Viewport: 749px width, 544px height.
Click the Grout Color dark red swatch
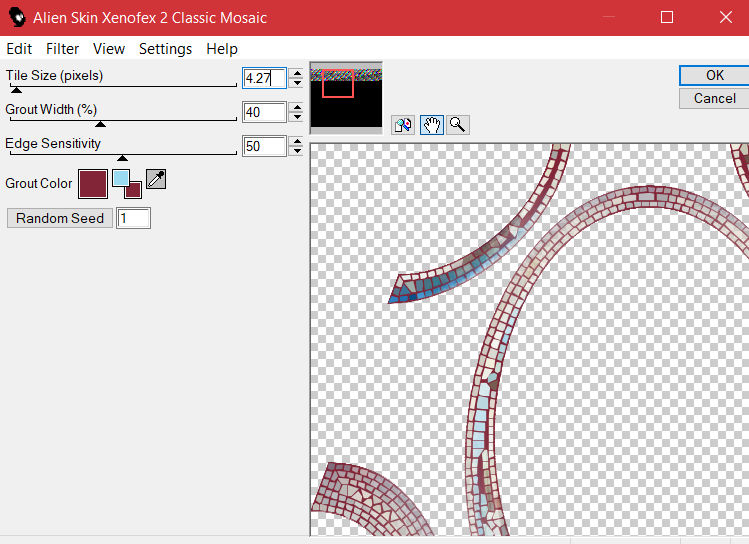pyautogui.click(x=93, y=183)
